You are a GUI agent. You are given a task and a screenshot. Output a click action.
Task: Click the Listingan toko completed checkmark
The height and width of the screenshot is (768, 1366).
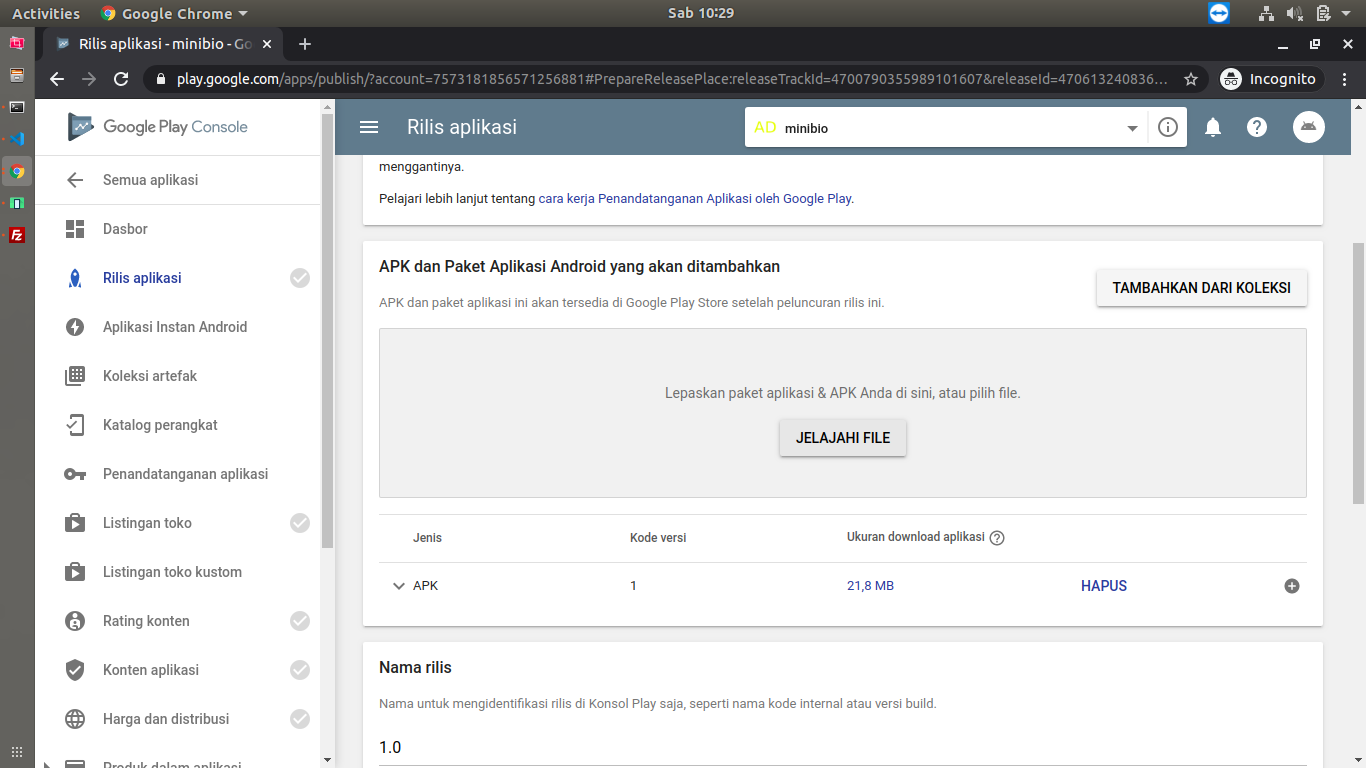coord(300,523)
